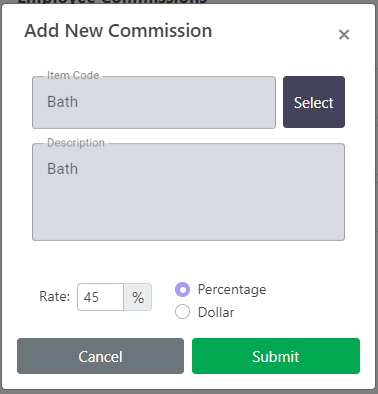Click the percent symbol beside Rate

pyautogui.click(x=138, y=297)
